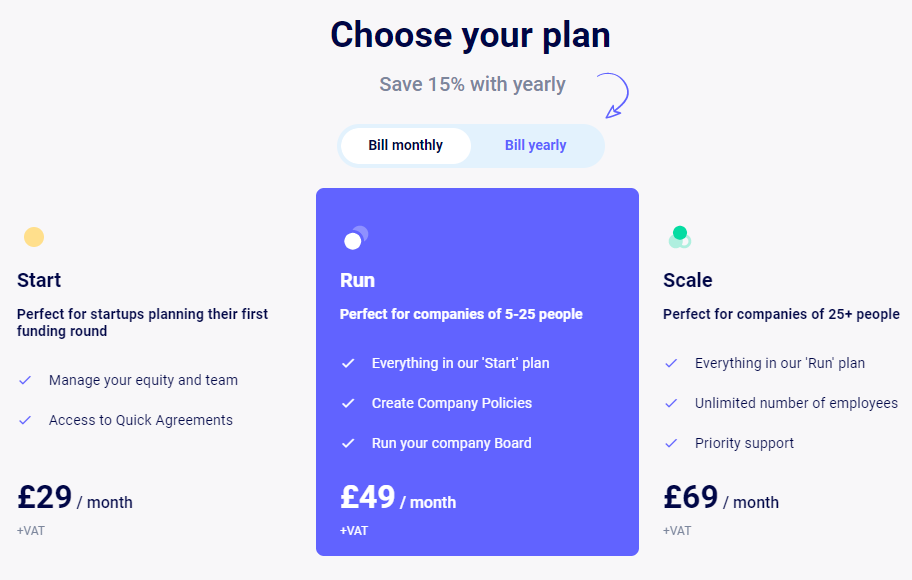The width and height of the screenshot is (912, 580).
Task: Click the Run plan overlapping circles icon
Action: tap(355, 238)
